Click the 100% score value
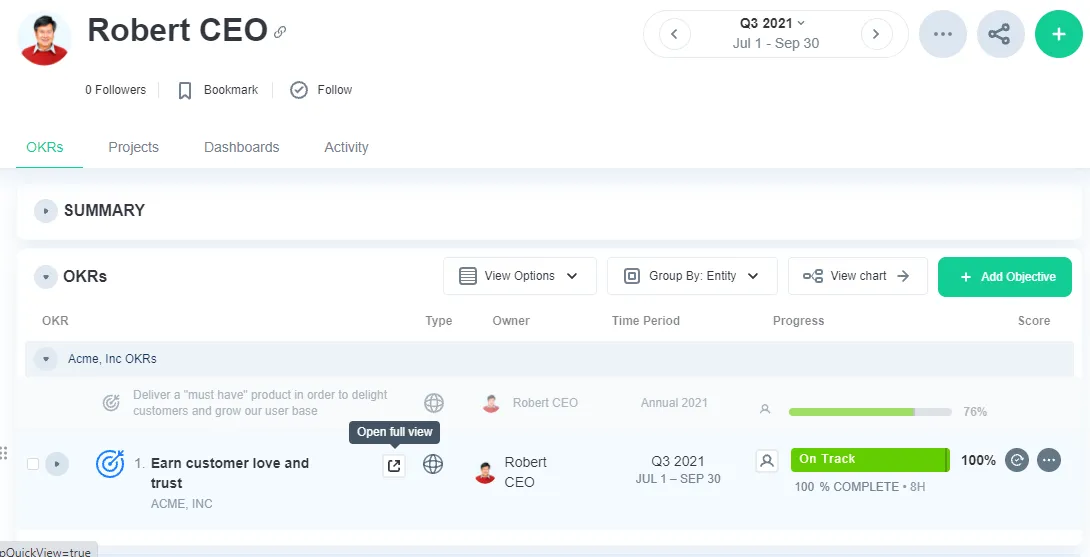 (978, 460)
